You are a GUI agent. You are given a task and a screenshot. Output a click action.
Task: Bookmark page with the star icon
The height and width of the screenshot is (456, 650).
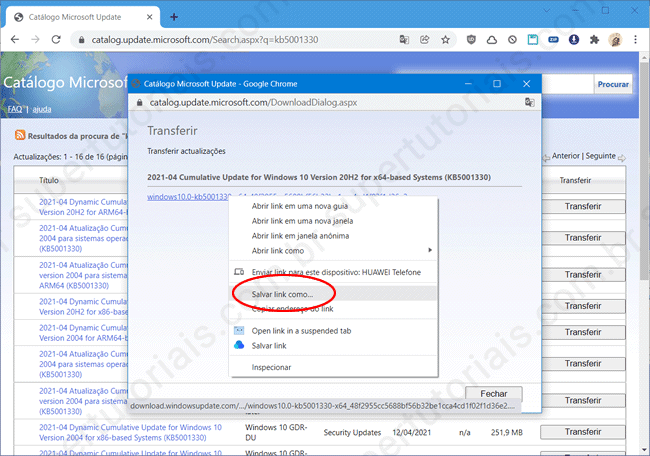click(x=446, y=40)
